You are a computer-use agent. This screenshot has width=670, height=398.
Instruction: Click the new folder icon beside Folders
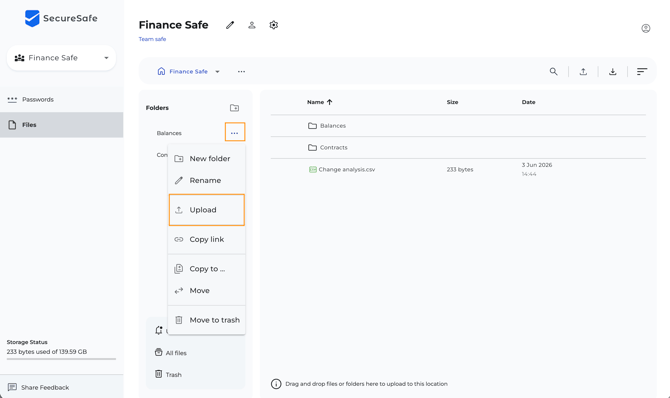234,108
